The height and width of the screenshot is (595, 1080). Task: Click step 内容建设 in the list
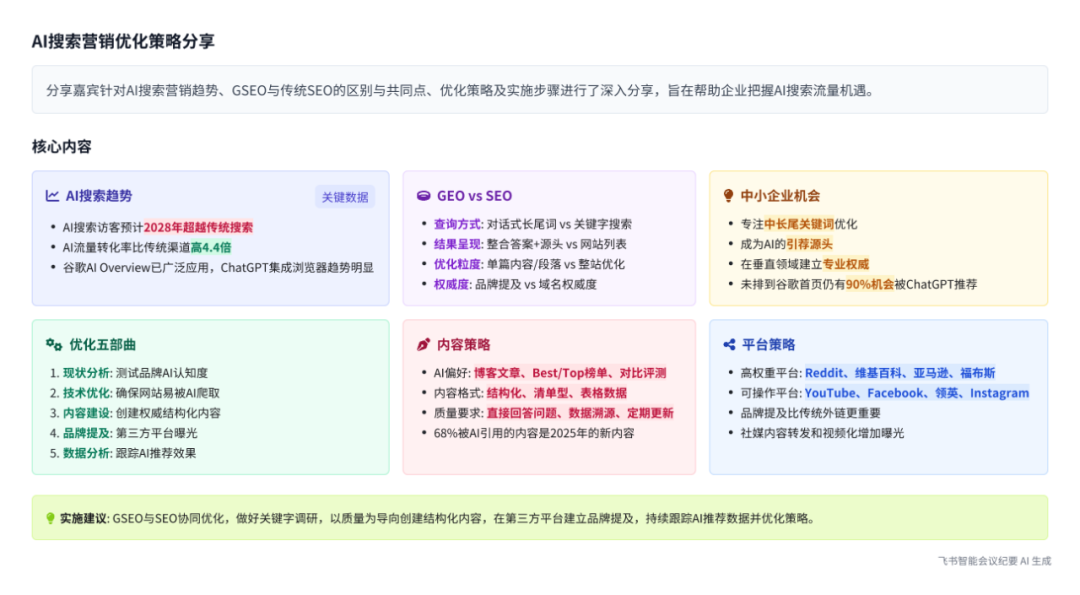click(86, 413)
